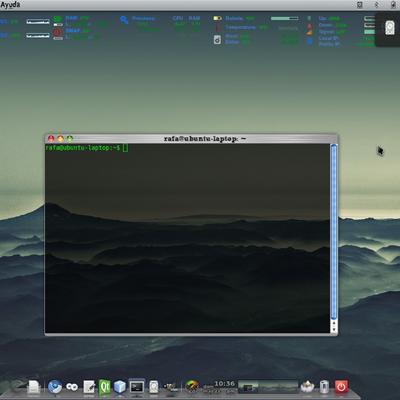Open the text editor dock icon
Viewport: 400px width, 400px height.
[89, 387]
